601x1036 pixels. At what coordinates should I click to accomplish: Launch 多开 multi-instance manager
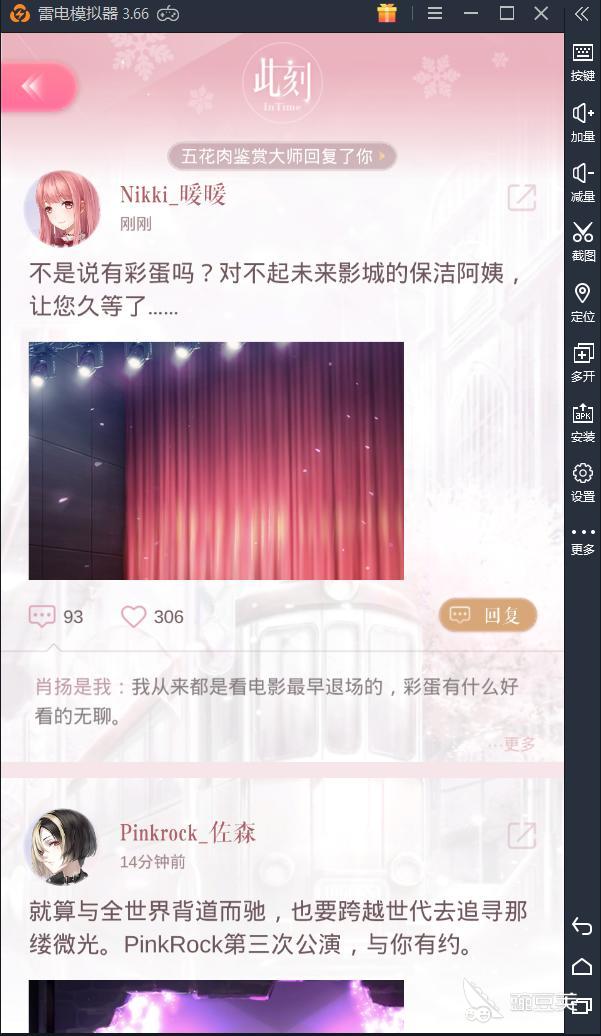click(583, 363)
